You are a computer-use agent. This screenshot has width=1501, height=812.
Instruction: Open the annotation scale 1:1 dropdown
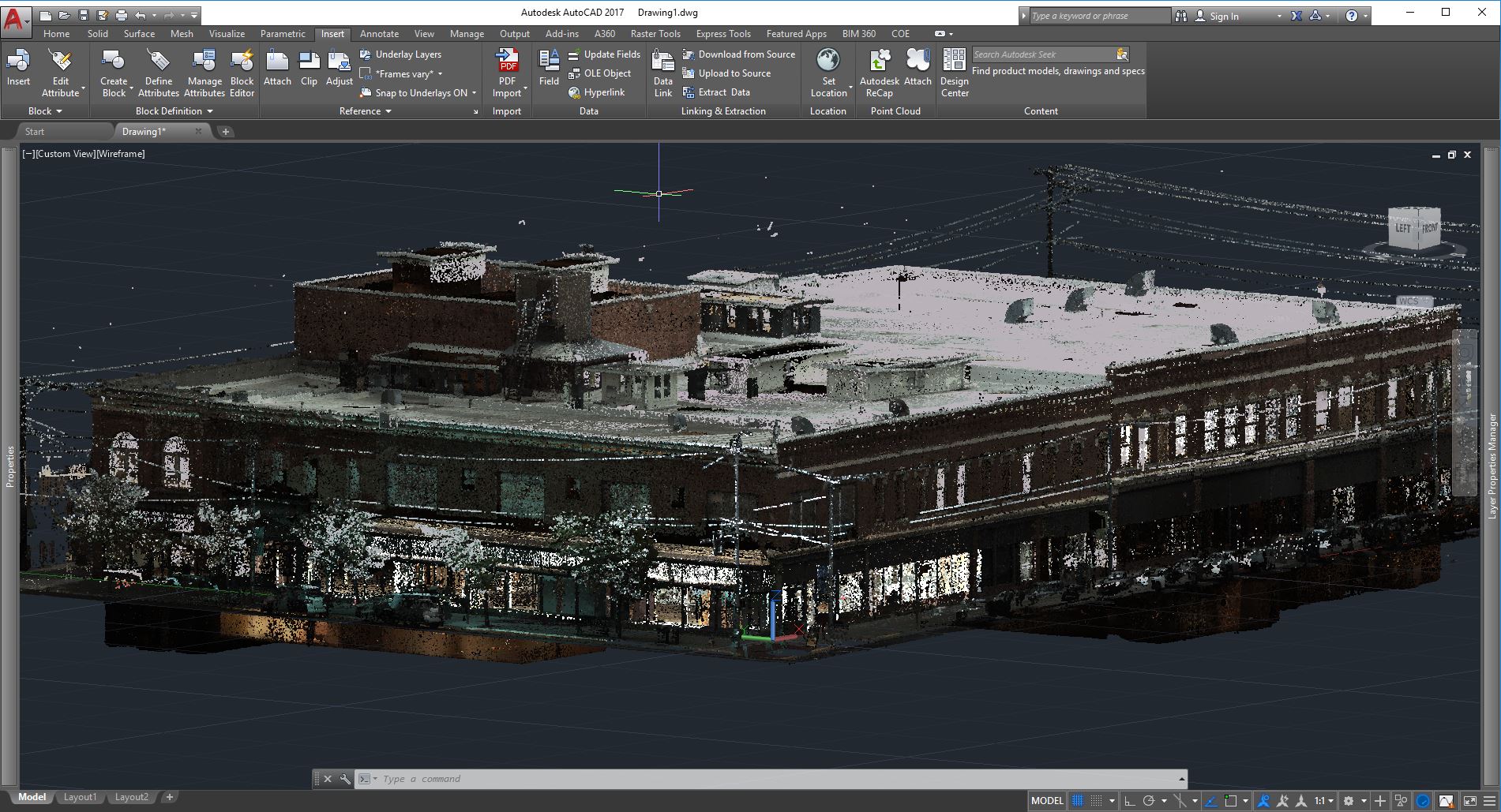tap(1324, 801)
